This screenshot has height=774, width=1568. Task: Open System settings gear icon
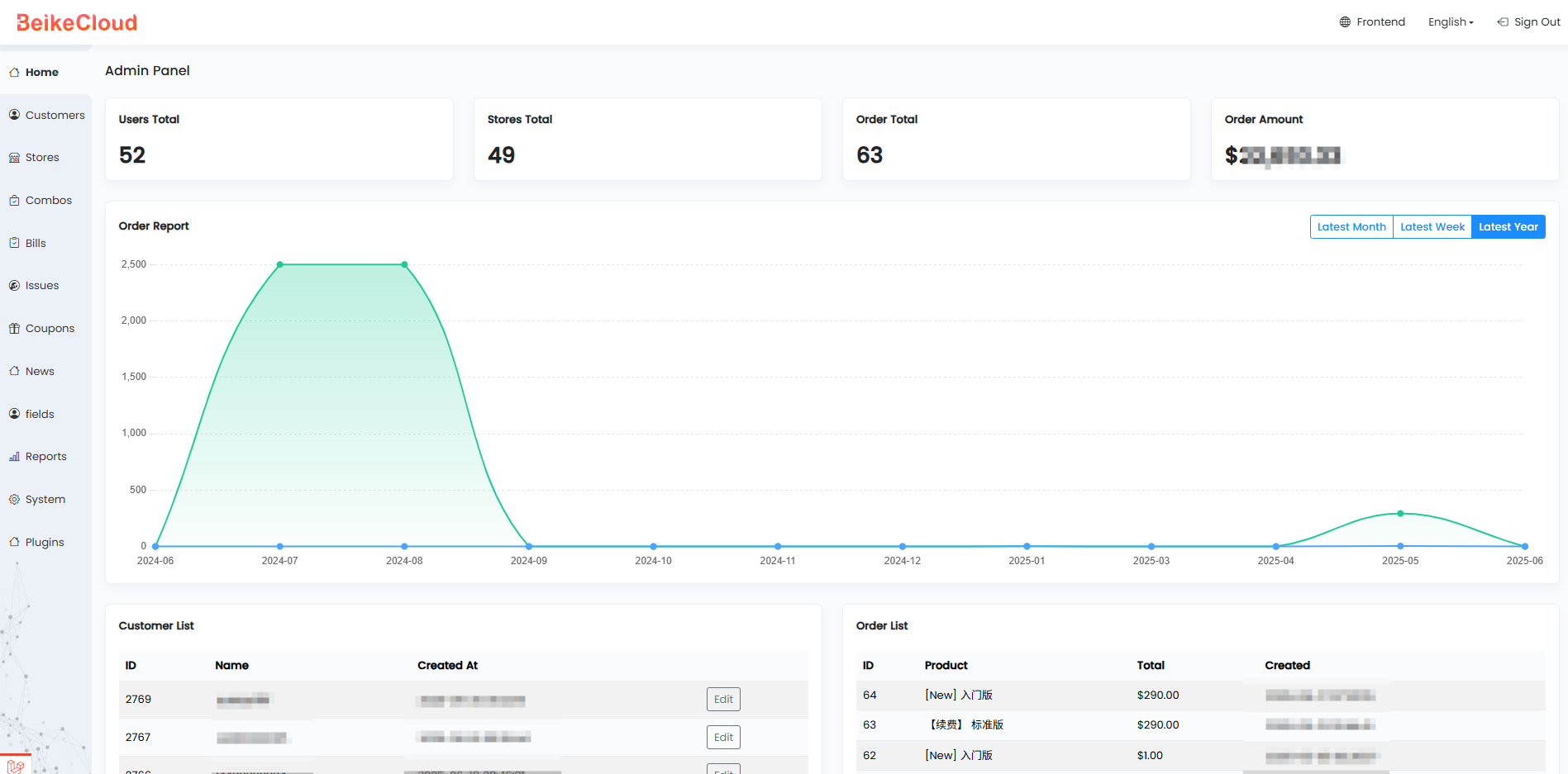(x=14, y=499)
